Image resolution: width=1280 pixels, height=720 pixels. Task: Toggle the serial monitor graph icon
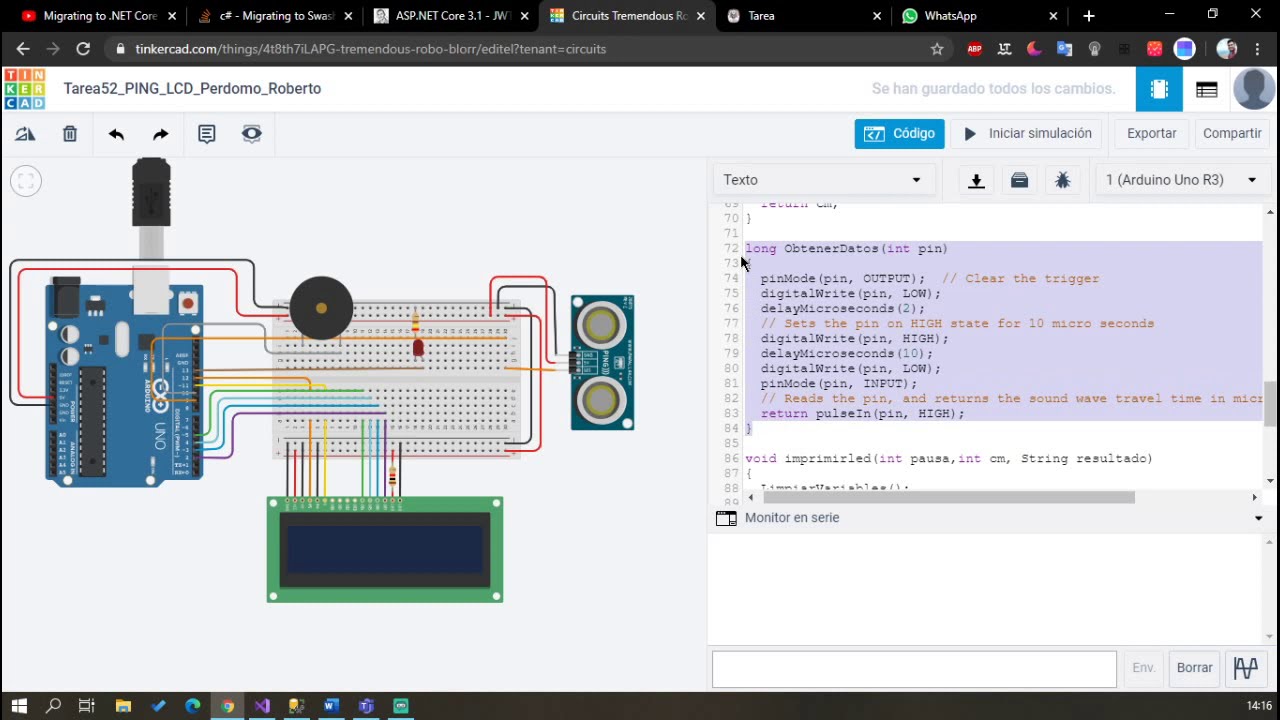click(x=1246, y=668)
